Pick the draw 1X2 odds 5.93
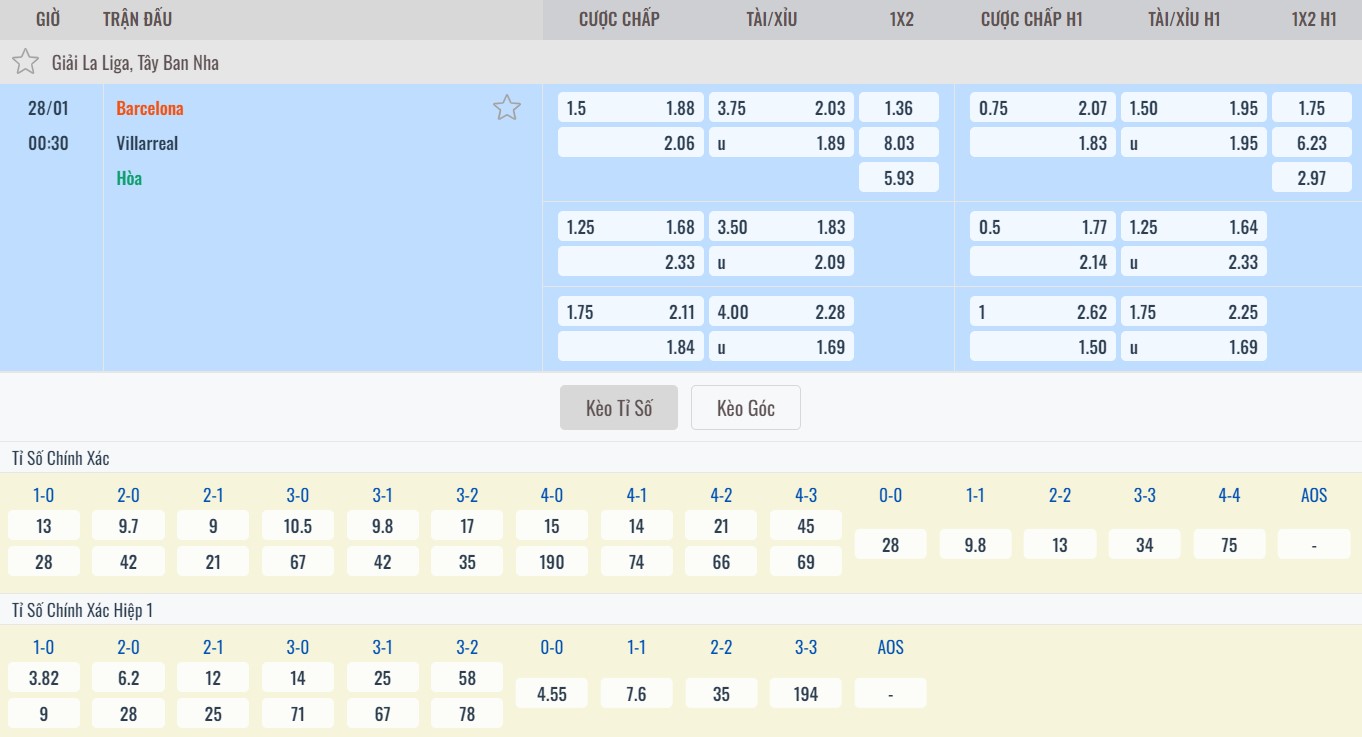Screen dimensions: 1362x737 click(899, 178)
